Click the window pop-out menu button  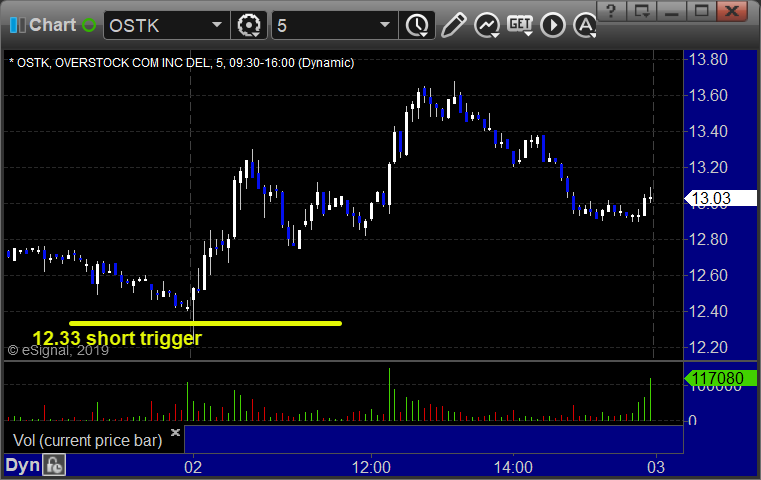coord(642,10)
